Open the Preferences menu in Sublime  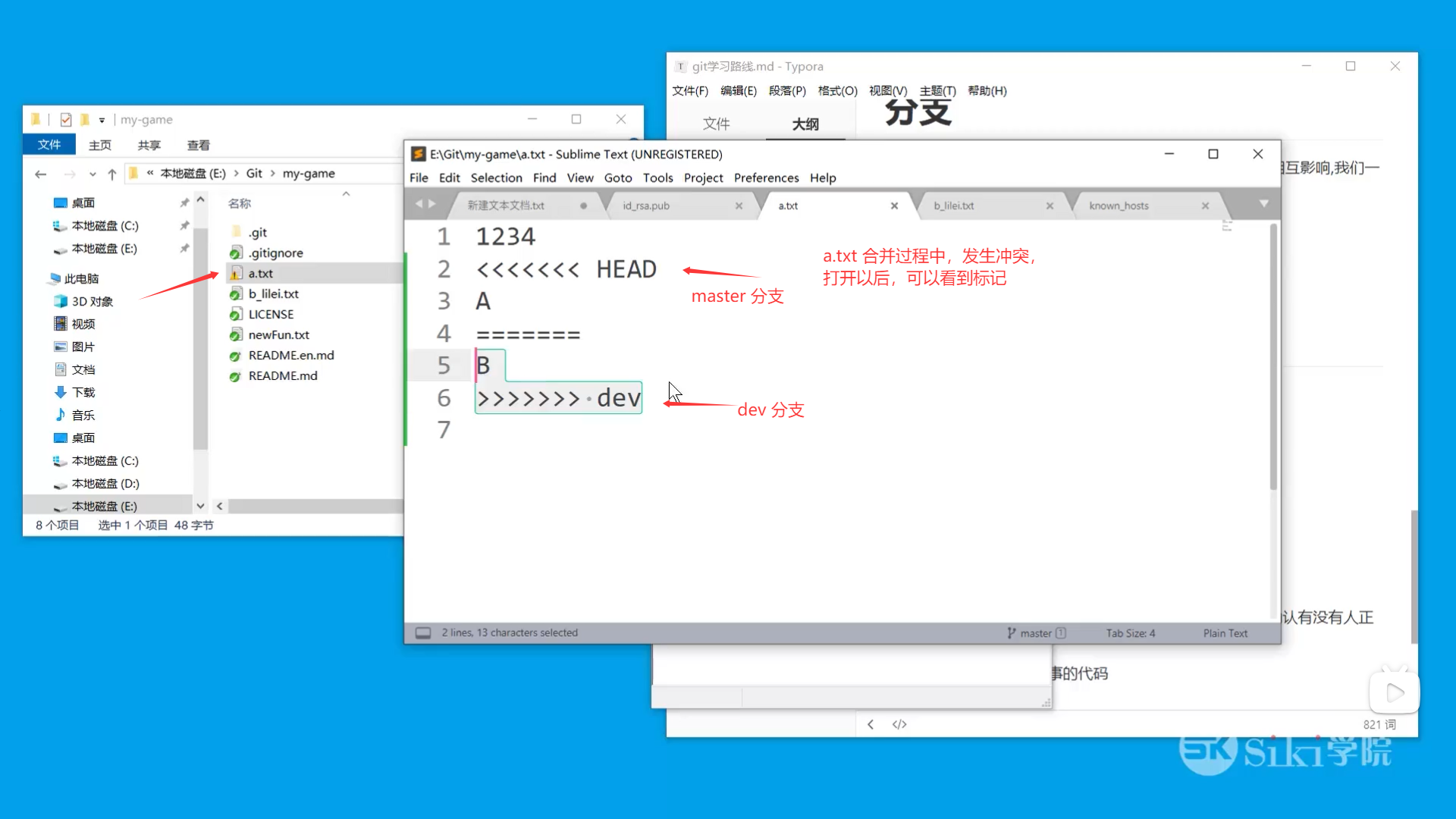(x=766, y=177)
